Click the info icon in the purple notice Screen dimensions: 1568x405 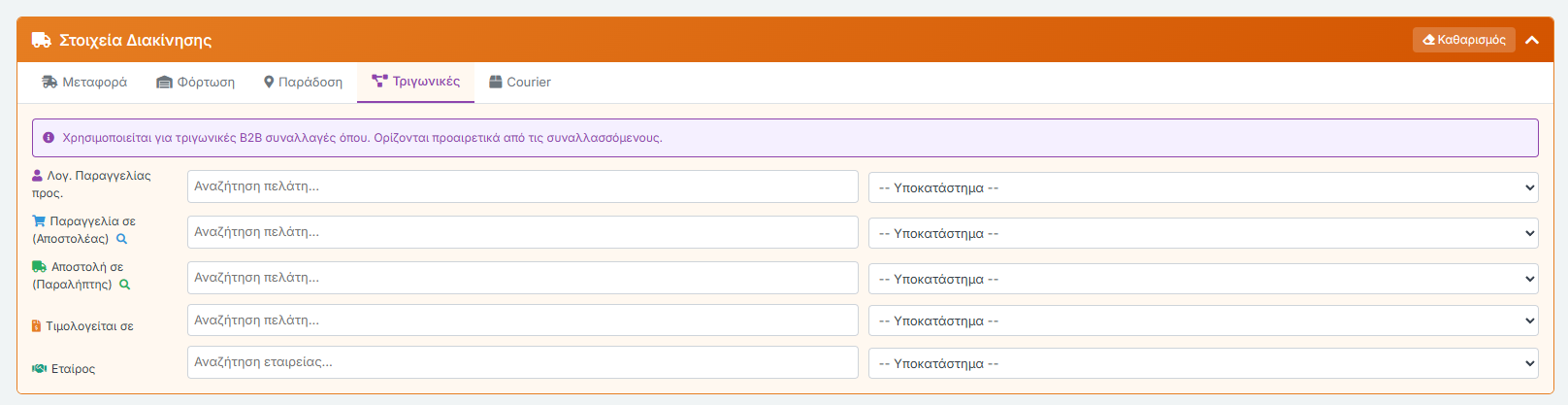(49, 138)
